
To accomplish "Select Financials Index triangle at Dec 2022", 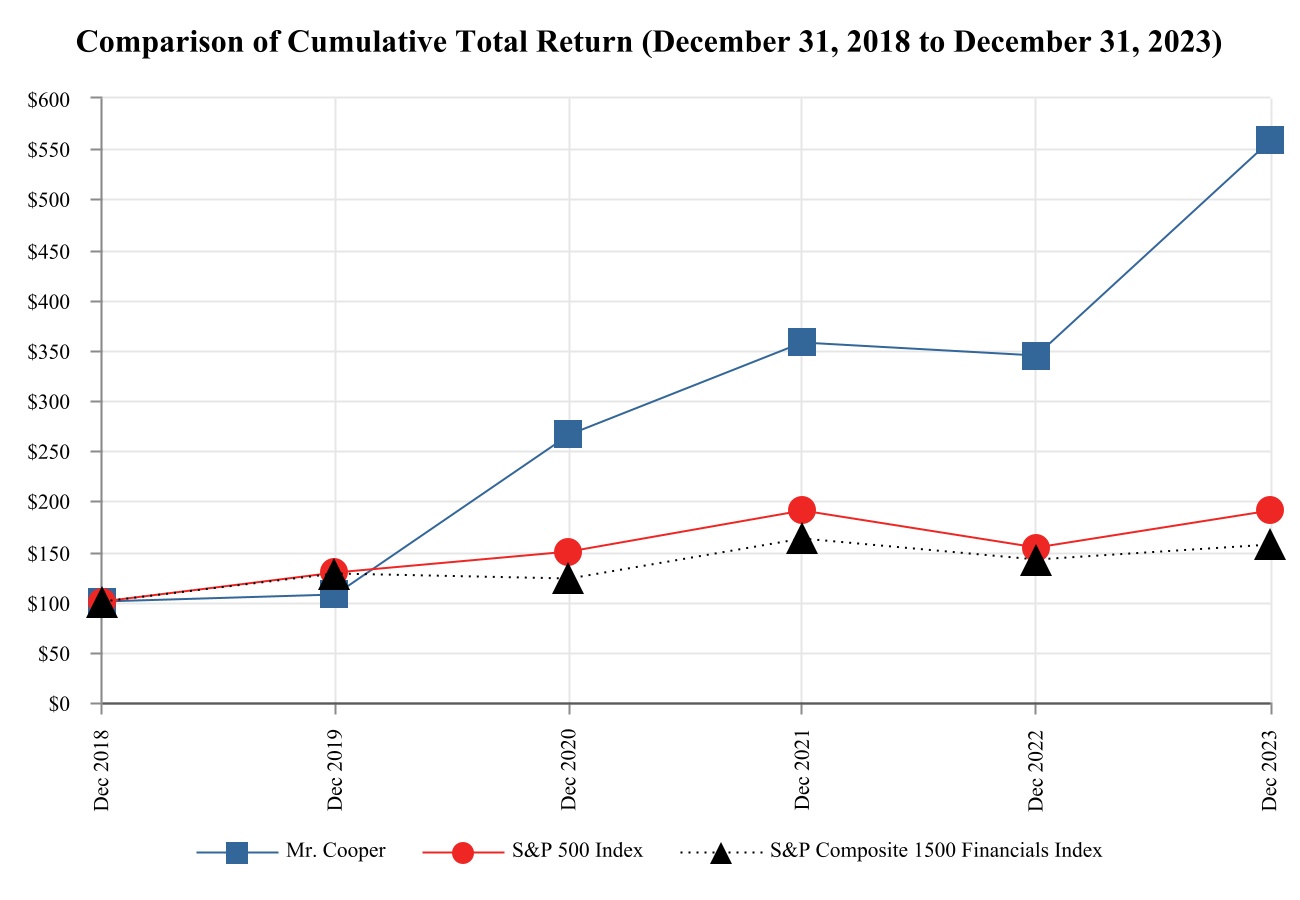I will point(1035,561).
